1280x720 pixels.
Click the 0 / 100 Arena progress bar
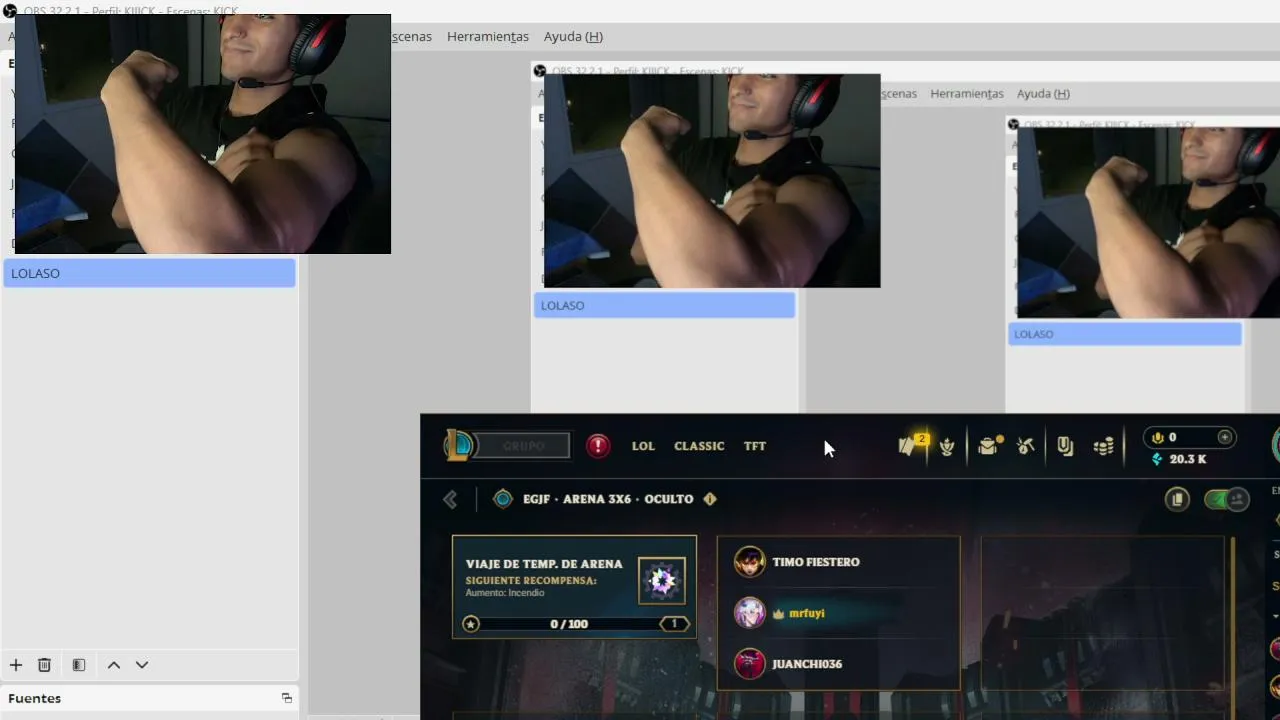pos(569,624)
